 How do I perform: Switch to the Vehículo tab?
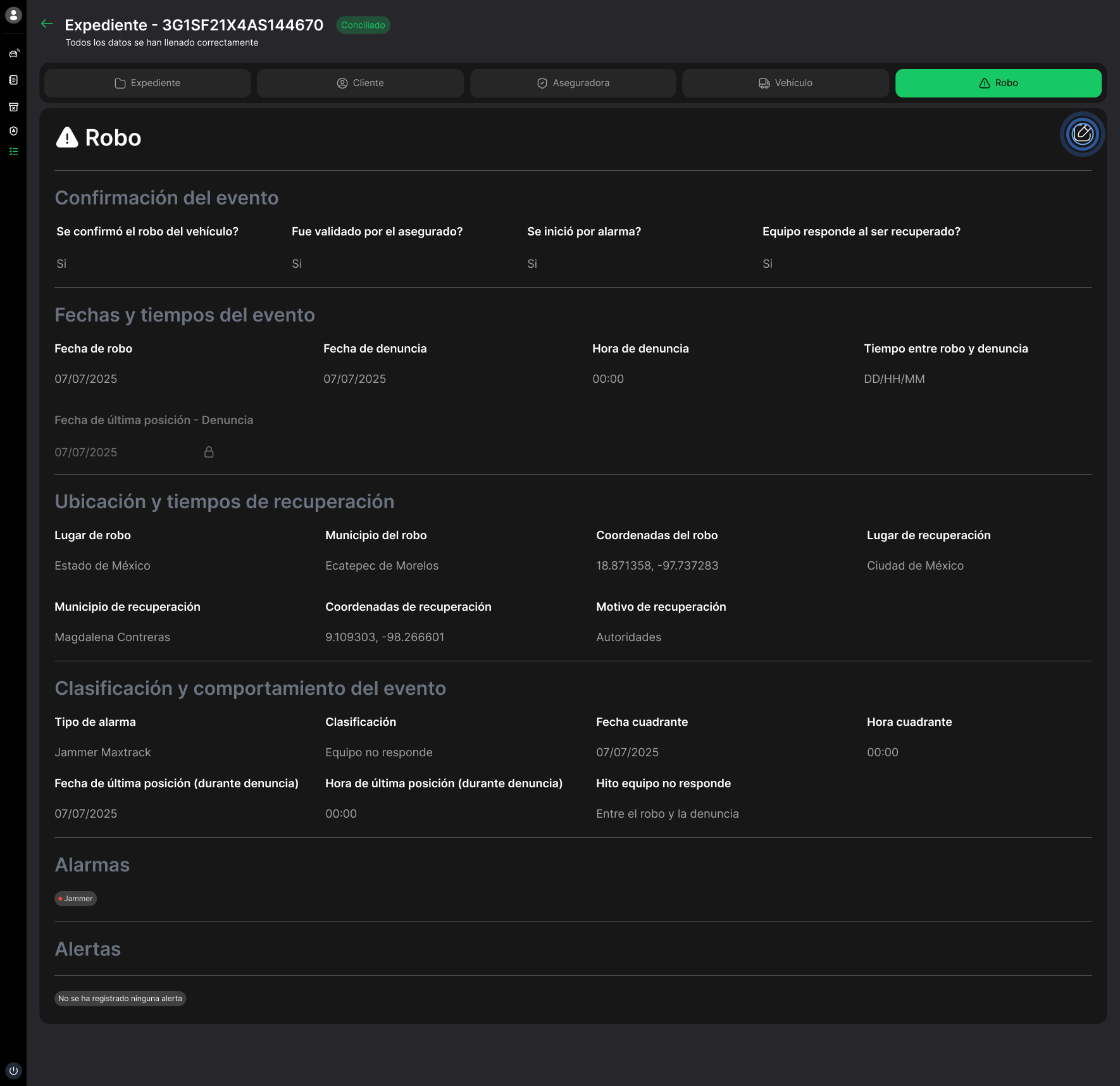point(785,83)
